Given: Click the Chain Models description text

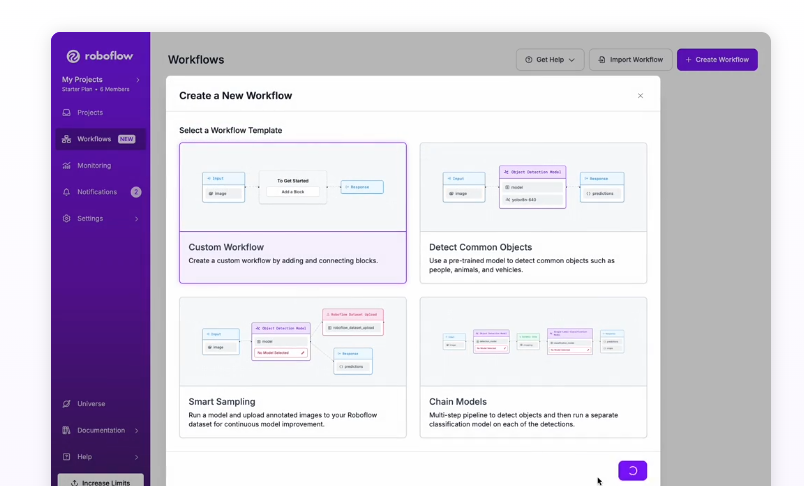Looking at the screenshot, I should (x=524, y=419).
